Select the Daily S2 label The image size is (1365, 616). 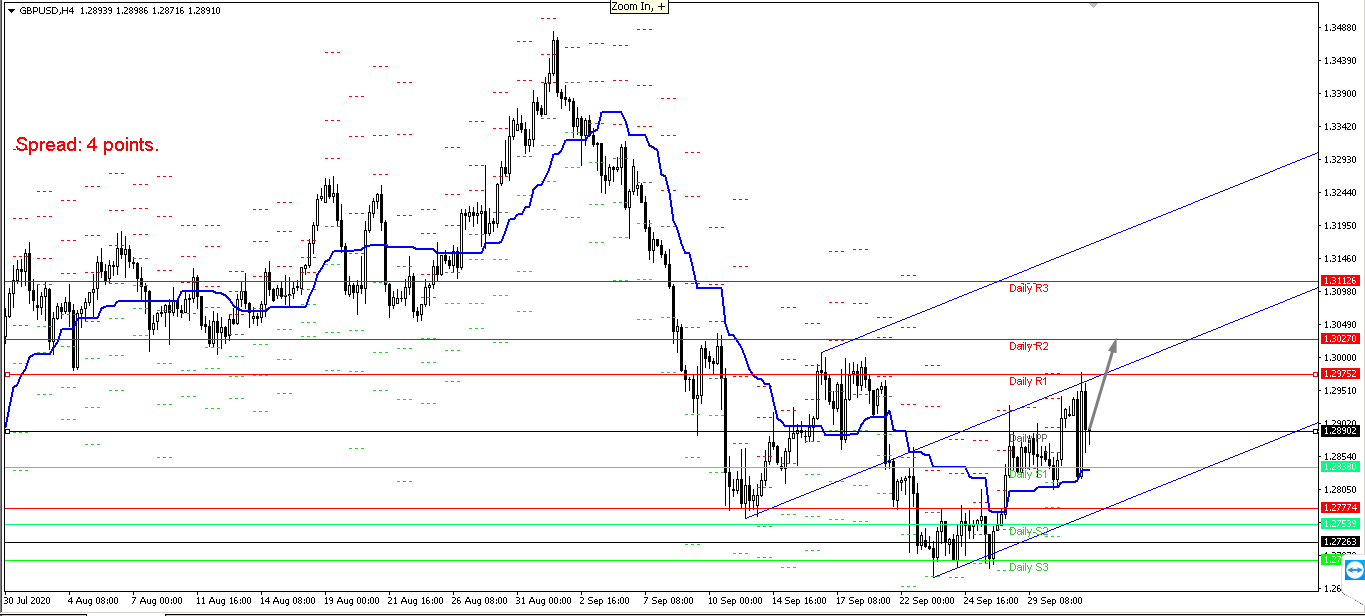[x=1028, y=531]
